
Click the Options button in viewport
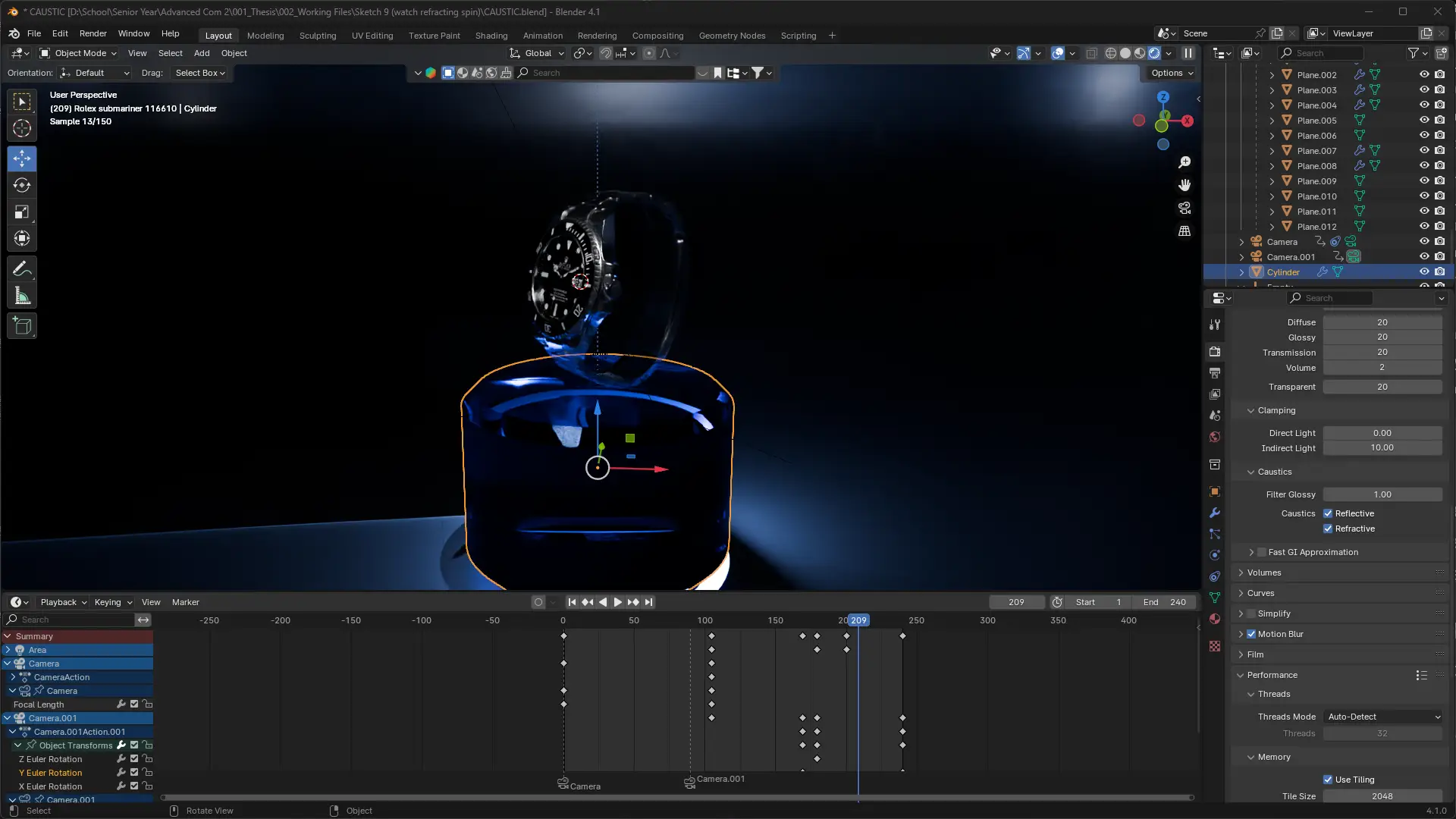1172,73
